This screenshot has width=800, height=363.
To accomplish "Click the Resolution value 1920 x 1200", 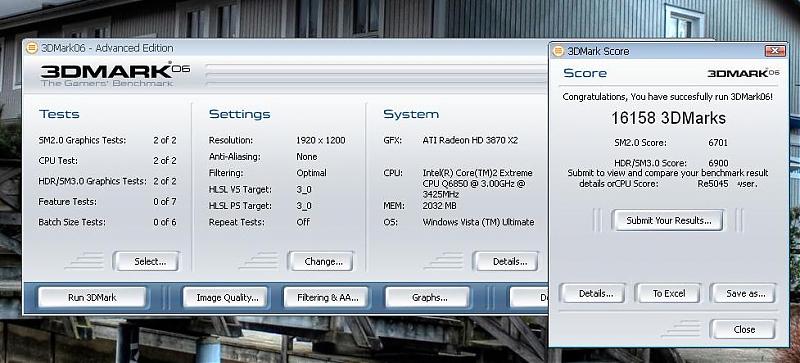I will tap(320, 140).
